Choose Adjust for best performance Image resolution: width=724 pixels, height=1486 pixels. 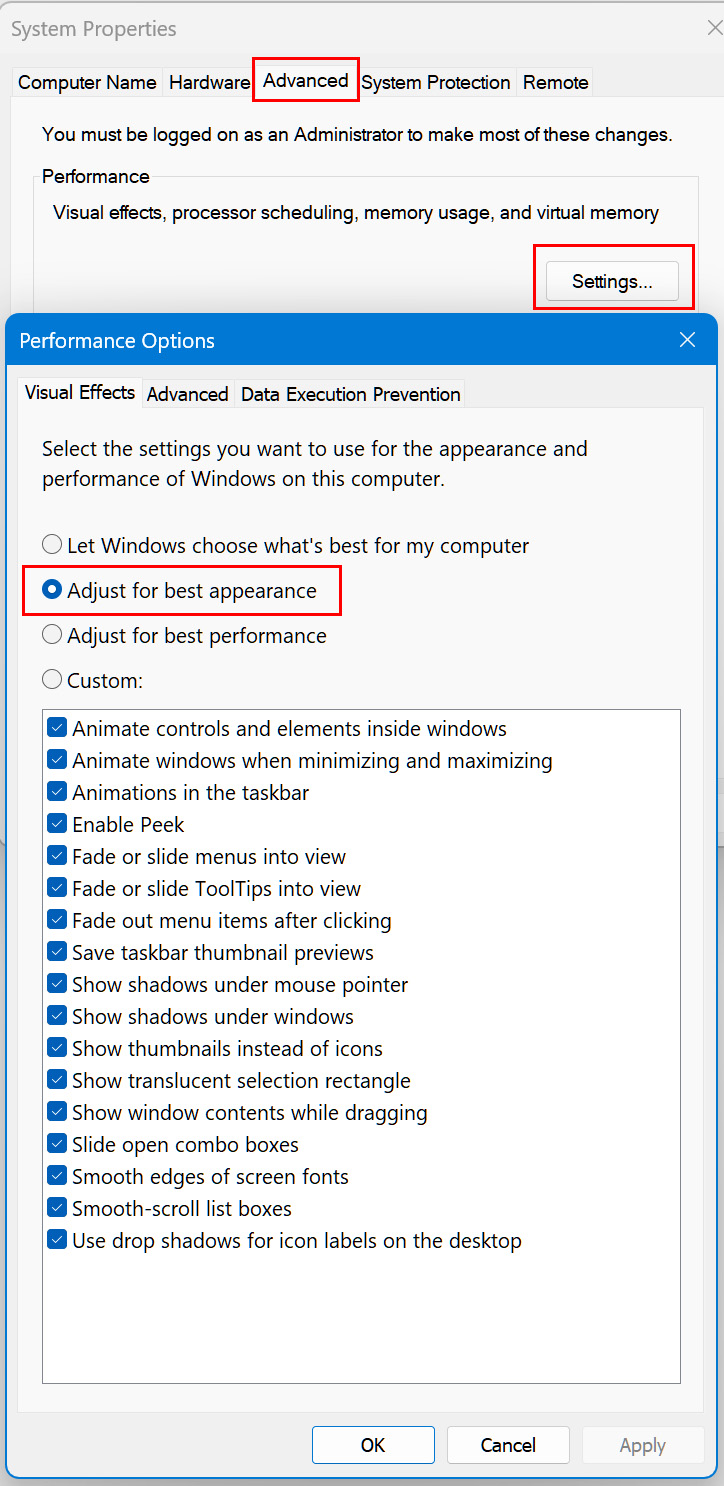[52, 636]
